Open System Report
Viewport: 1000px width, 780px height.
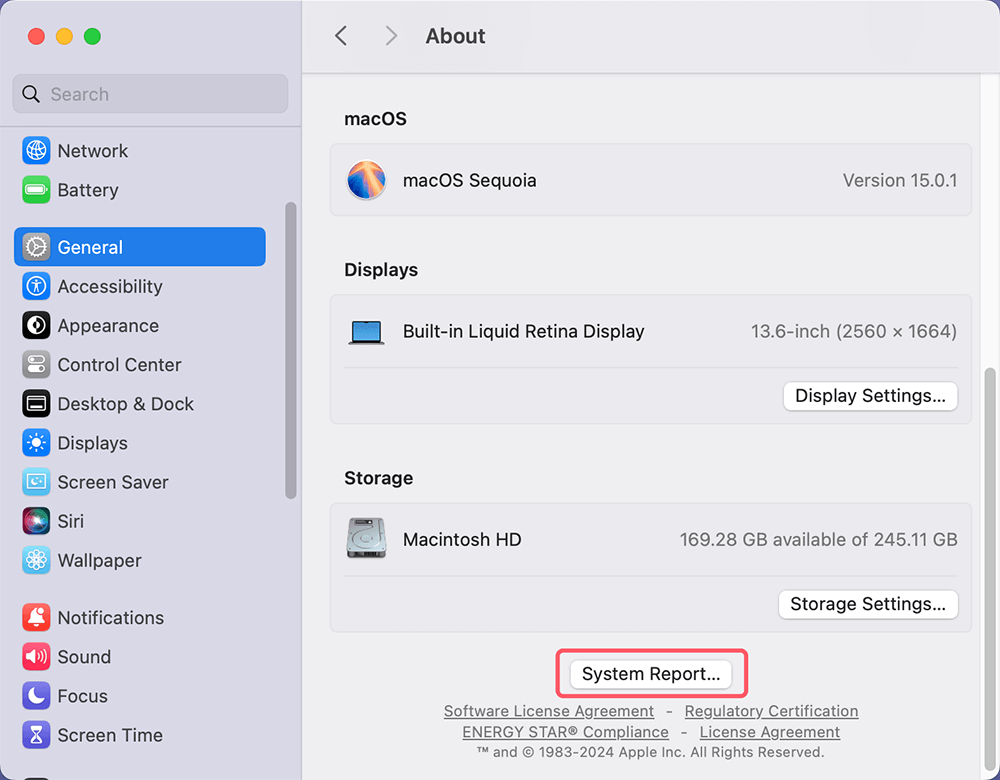650,673
